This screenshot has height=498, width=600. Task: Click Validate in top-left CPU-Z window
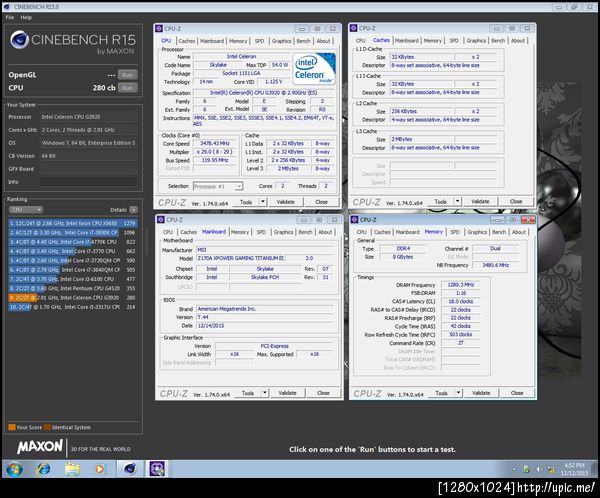pos(285,202)
